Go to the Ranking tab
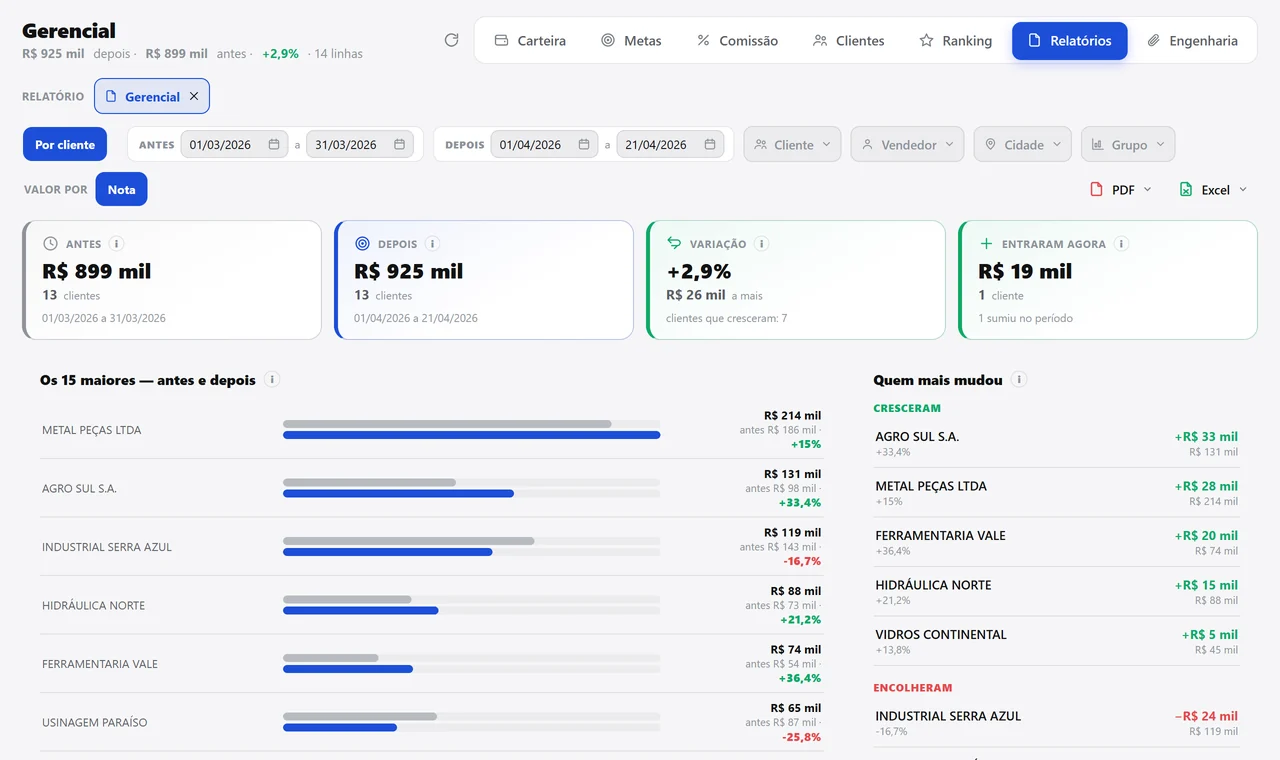Viewport: 1280px width, 760px height. click(955, 40)
